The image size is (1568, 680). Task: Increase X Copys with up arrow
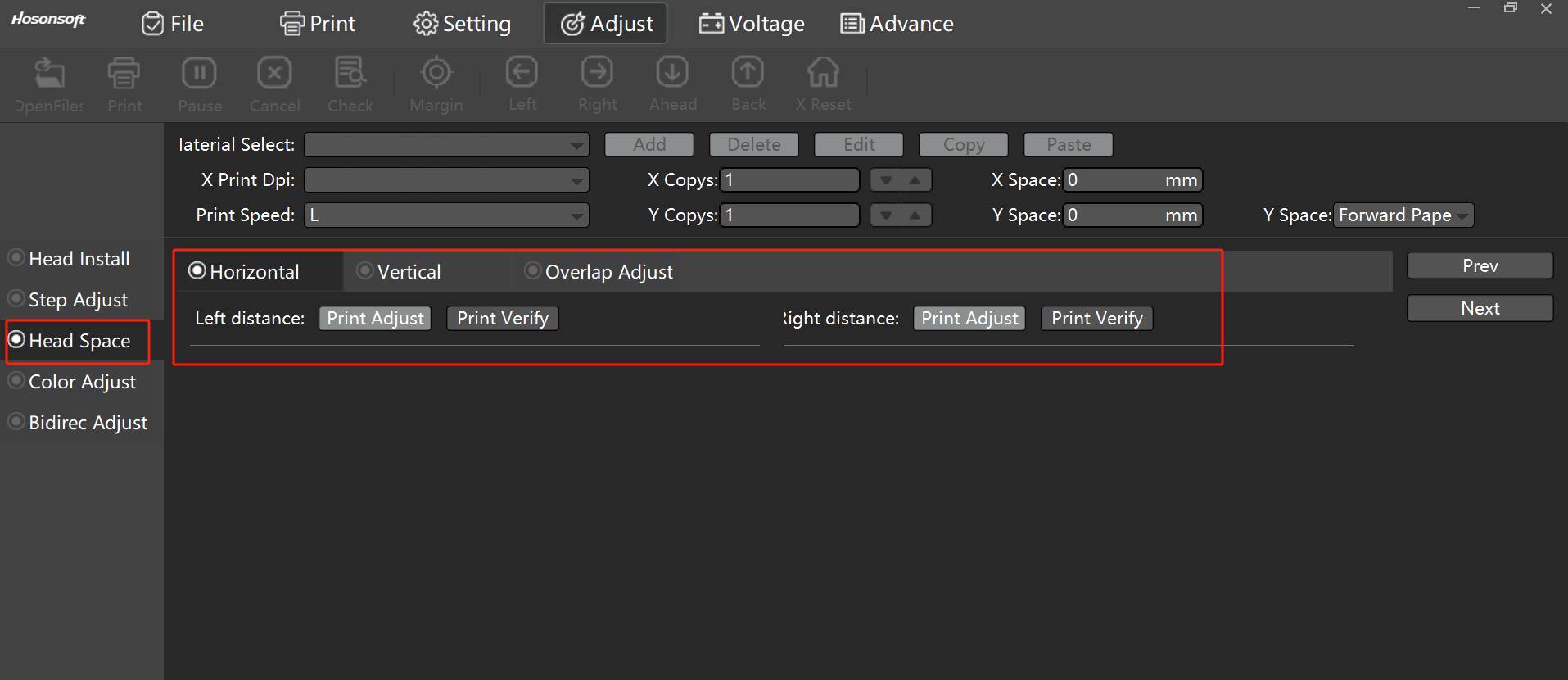[915, 180]
